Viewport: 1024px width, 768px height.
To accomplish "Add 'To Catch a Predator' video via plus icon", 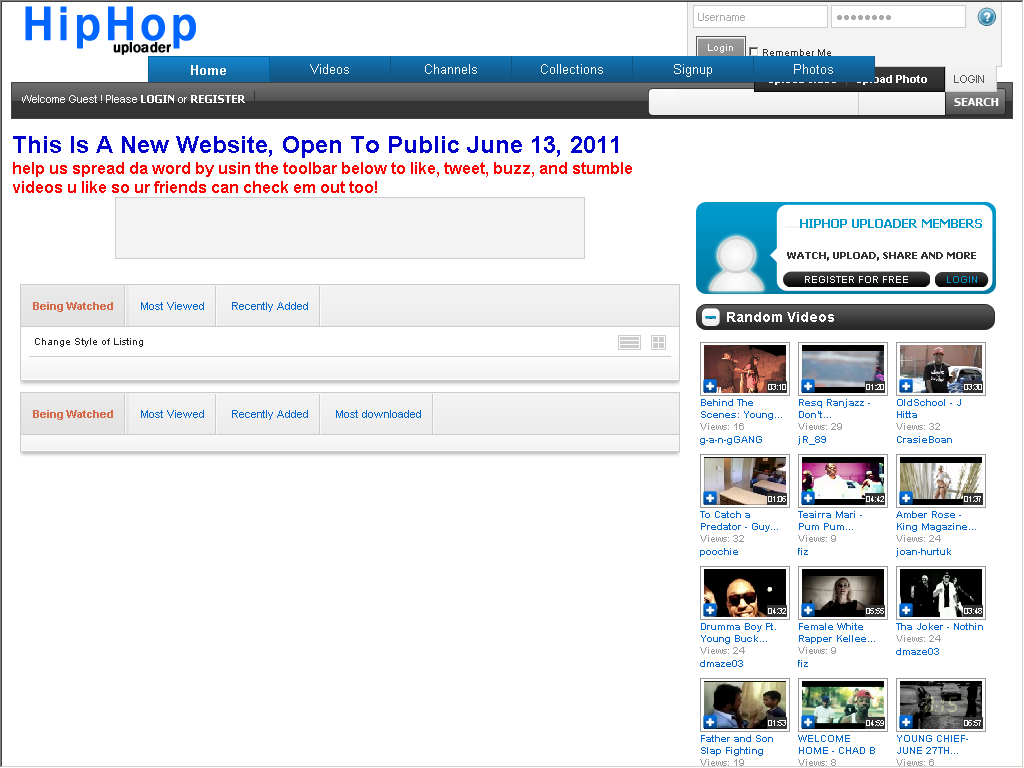I will [x=710, y=498].
